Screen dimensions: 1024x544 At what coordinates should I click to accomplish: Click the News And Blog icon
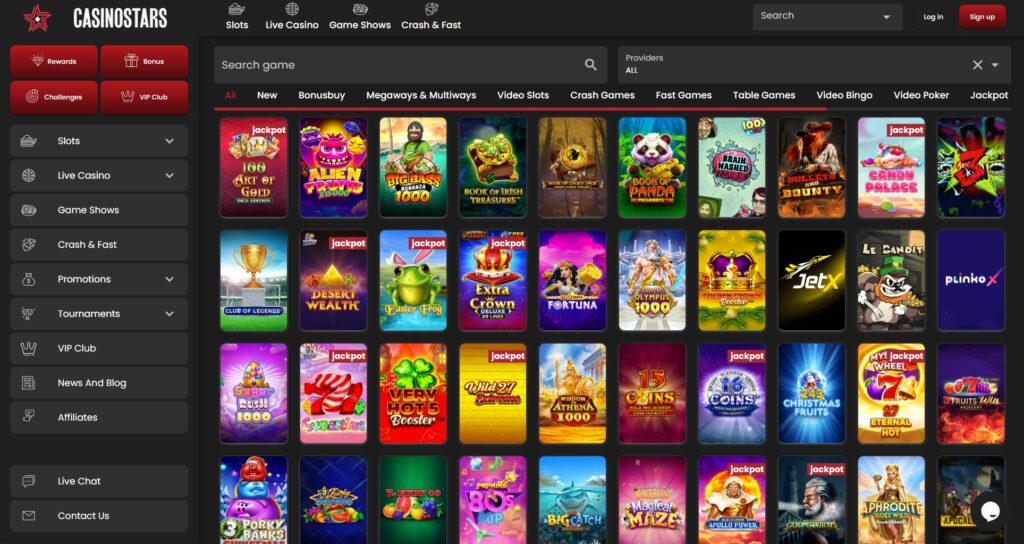click(28, 383)
